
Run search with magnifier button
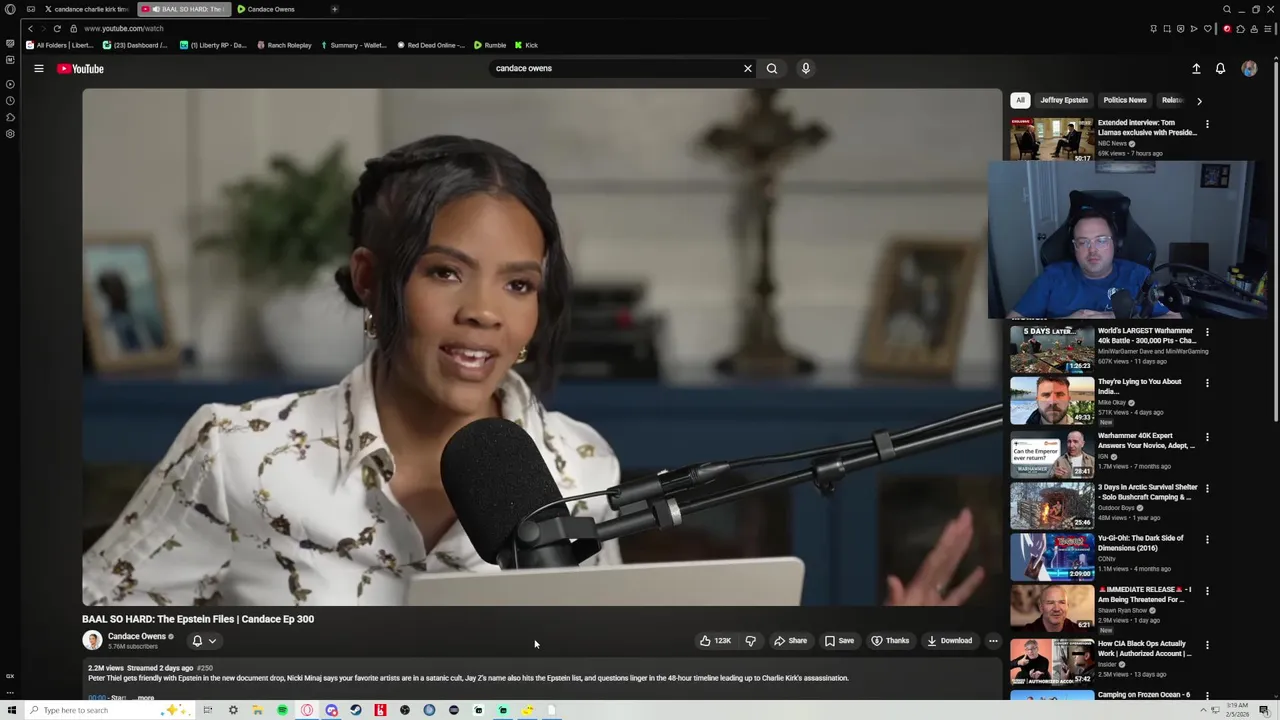[x=772, y=69]
